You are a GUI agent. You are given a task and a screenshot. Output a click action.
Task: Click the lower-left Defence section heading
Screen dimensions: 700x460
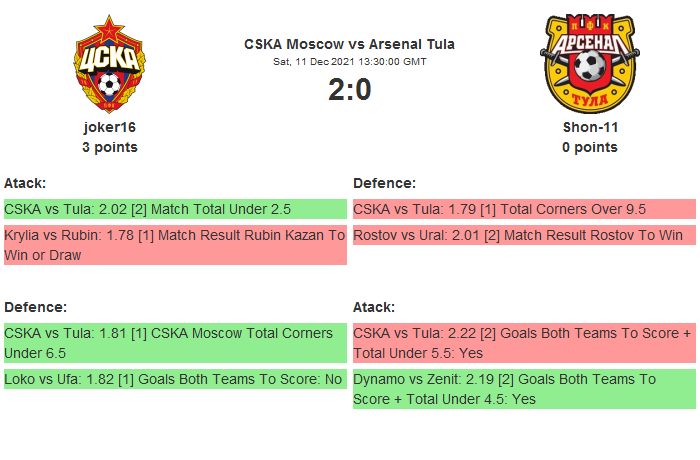(x=35, y=307)
